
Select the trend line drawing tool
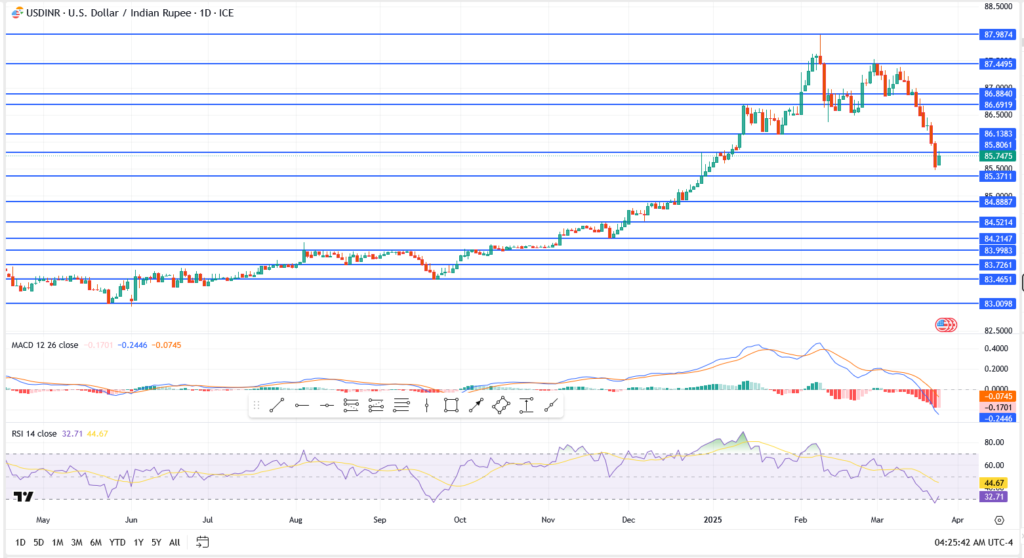pyautogui.click(x=276, y=405)
